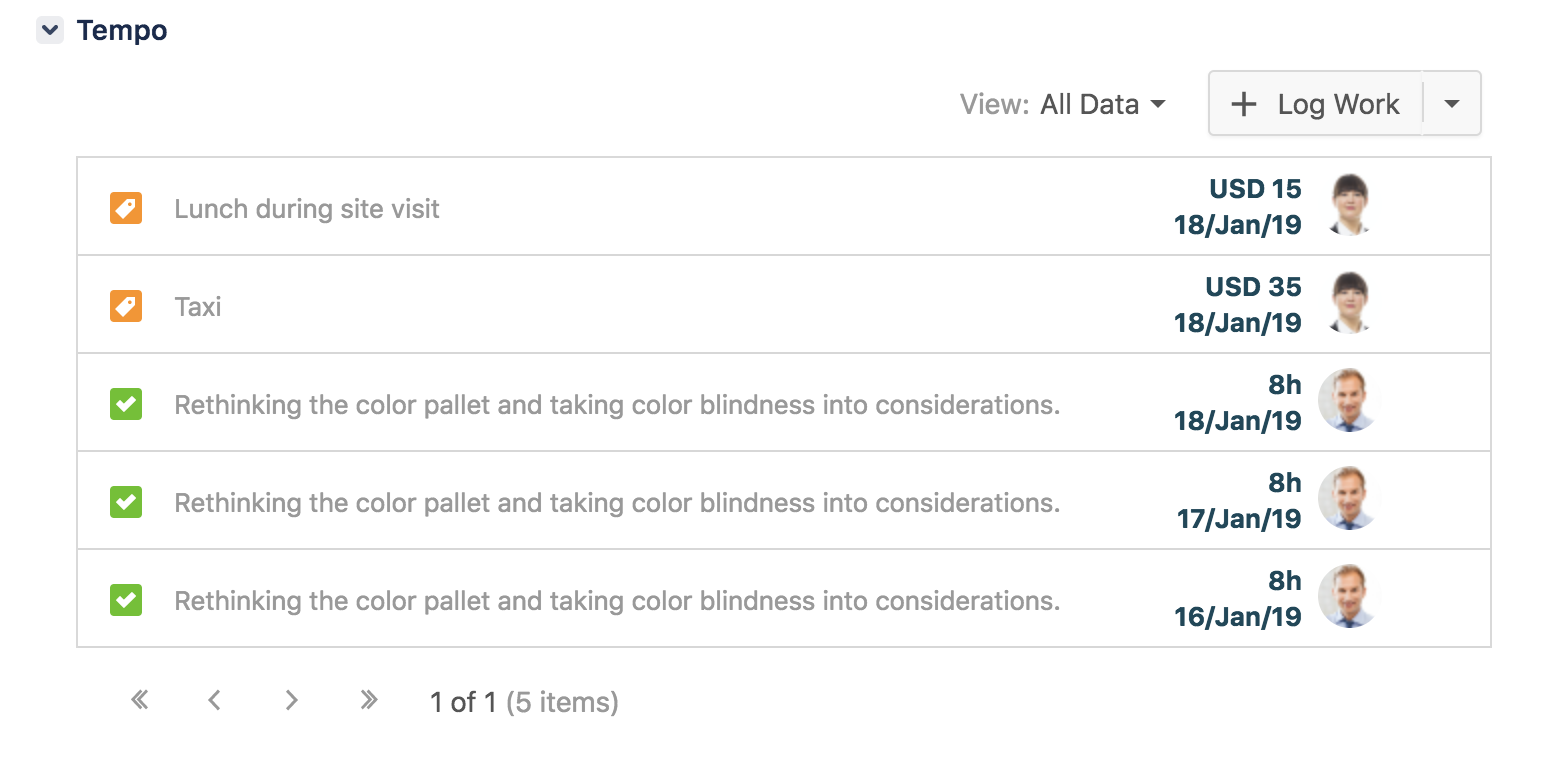Click green checkmark on the 18/Jan/19 worklog
Screen dimensions: 1546x758
click(125, 404)
